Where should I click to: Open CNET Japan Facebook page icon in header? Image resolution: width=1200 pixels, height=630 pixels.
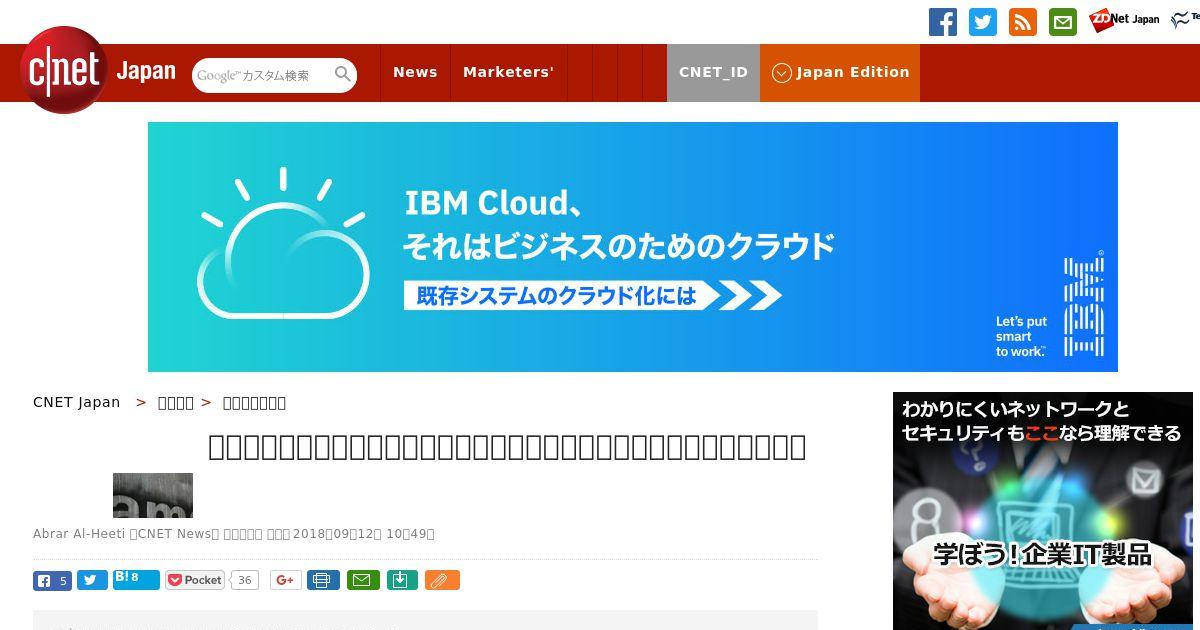(x=943, y=22)
